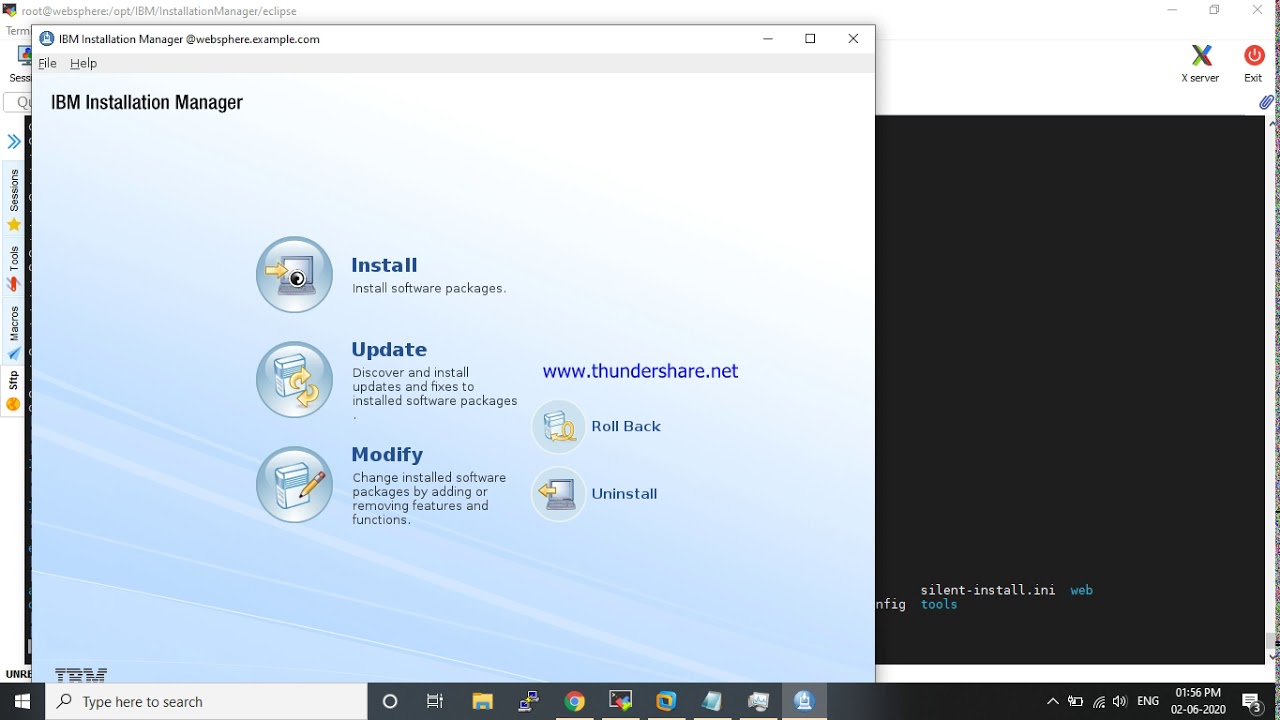Minimize the IBM Installation Manager window

(768, 39)
